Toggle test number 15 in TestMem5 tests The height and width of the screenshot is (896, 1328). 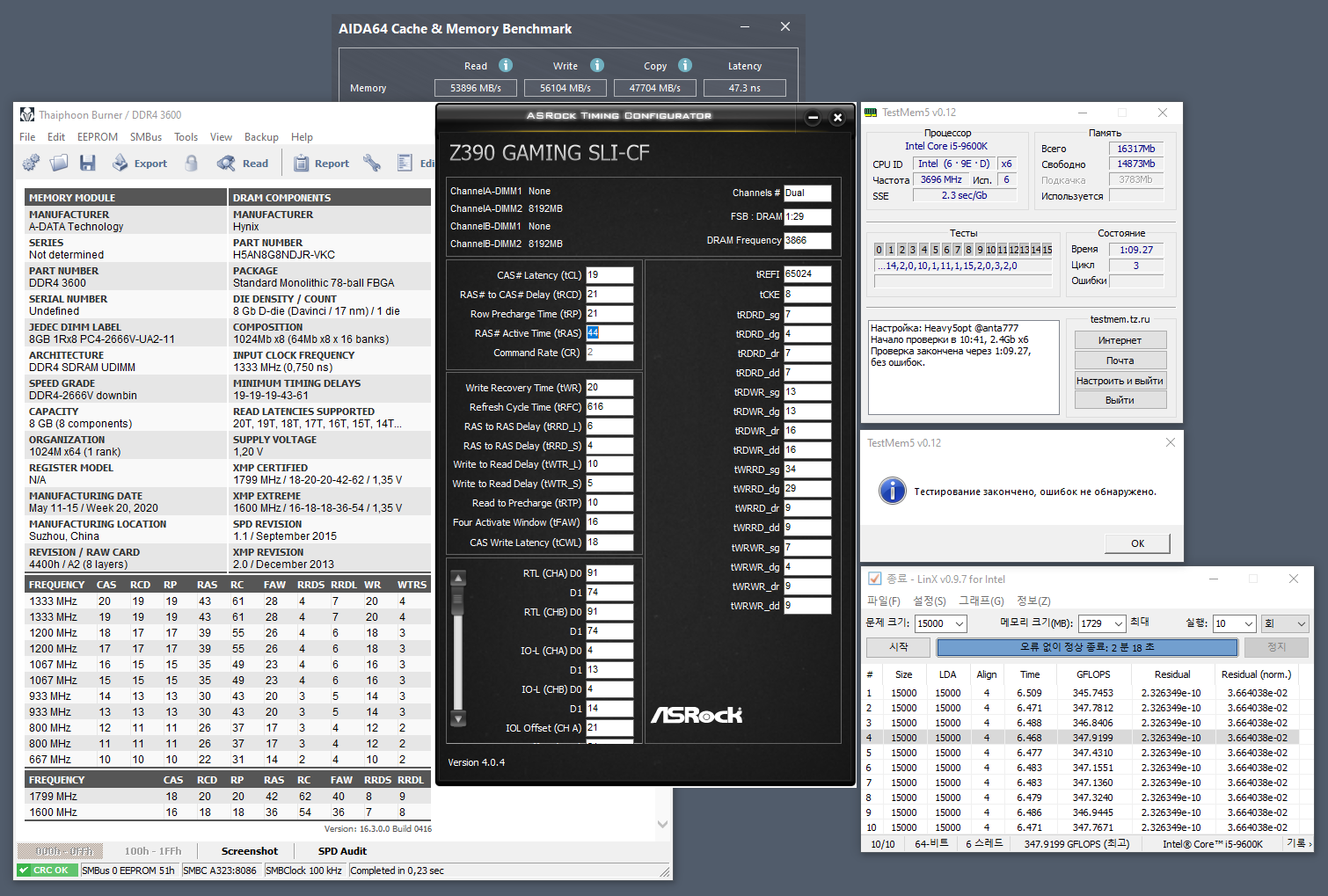(x=1047, y=250)
